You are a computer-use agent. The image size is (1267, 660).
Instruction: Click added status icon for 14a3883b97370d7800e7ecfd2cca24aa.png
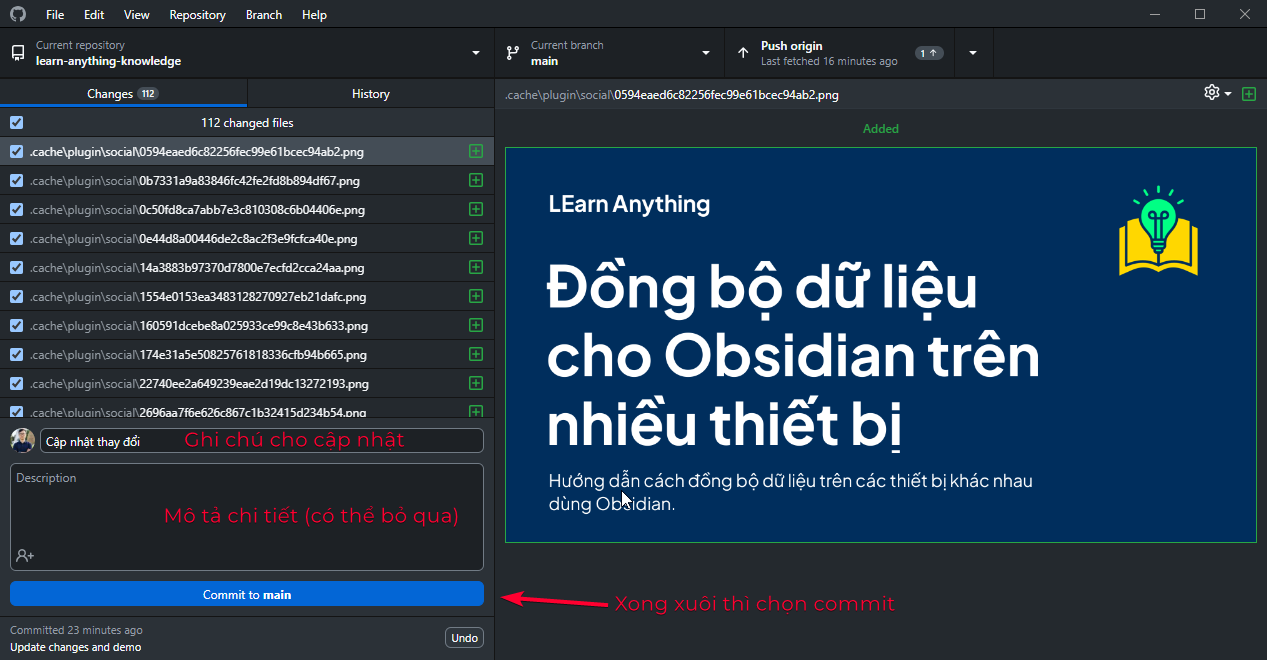coord(476,267)
